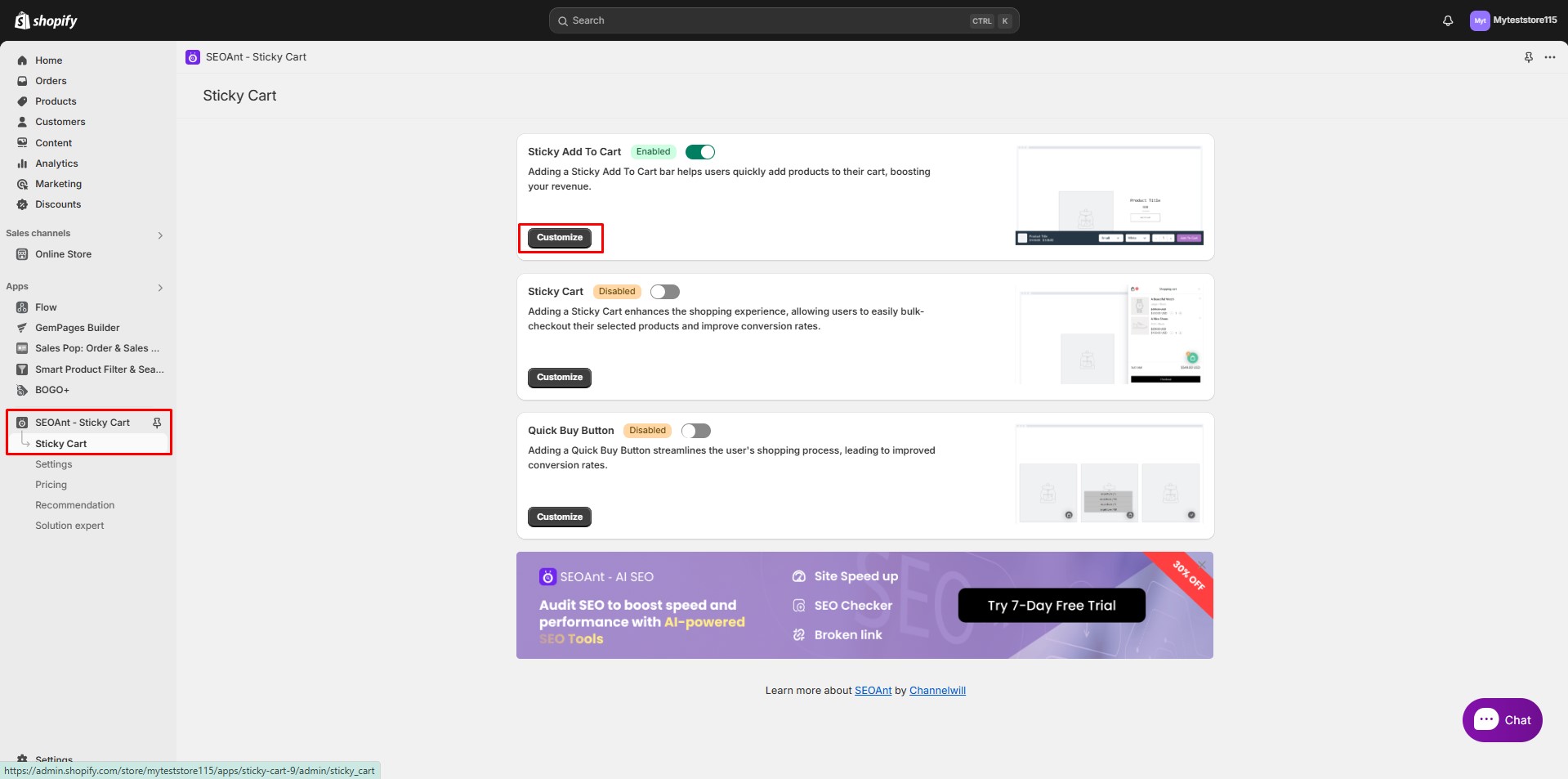Screen dimensions: 1568x779
Task: Click the Customers person icon
Action: (22, 122)
